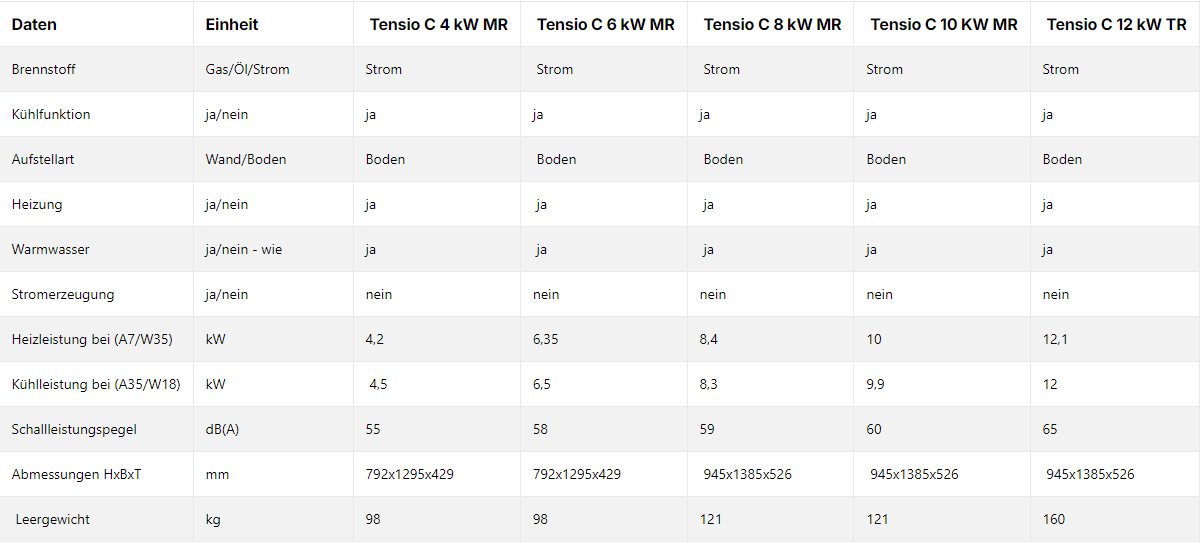Select the Tensio C 10 KW MR header

(943, 25)
